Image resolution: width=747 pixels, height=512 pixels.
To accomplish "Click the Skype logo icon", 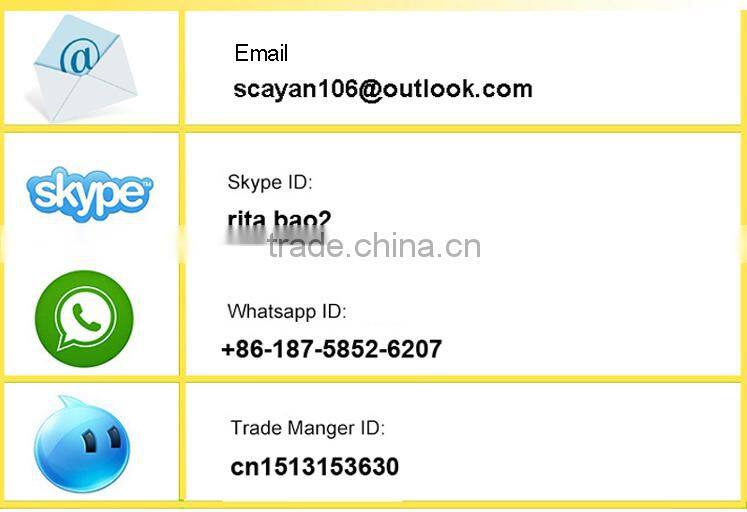I will pyautogui.click(x=90, y=194).
